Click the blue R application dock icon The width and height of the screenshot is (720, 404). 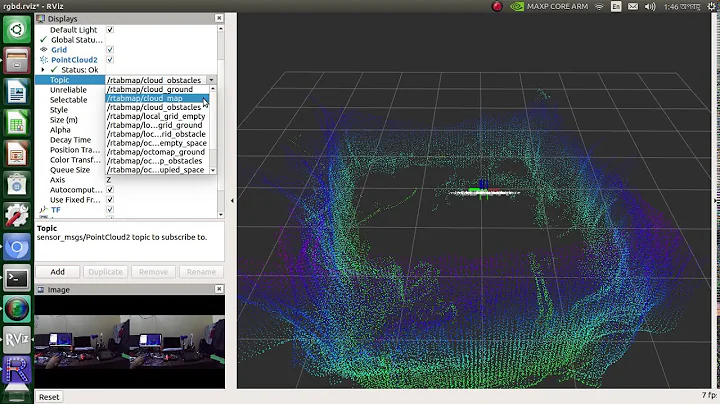click(x=17, y=370)
